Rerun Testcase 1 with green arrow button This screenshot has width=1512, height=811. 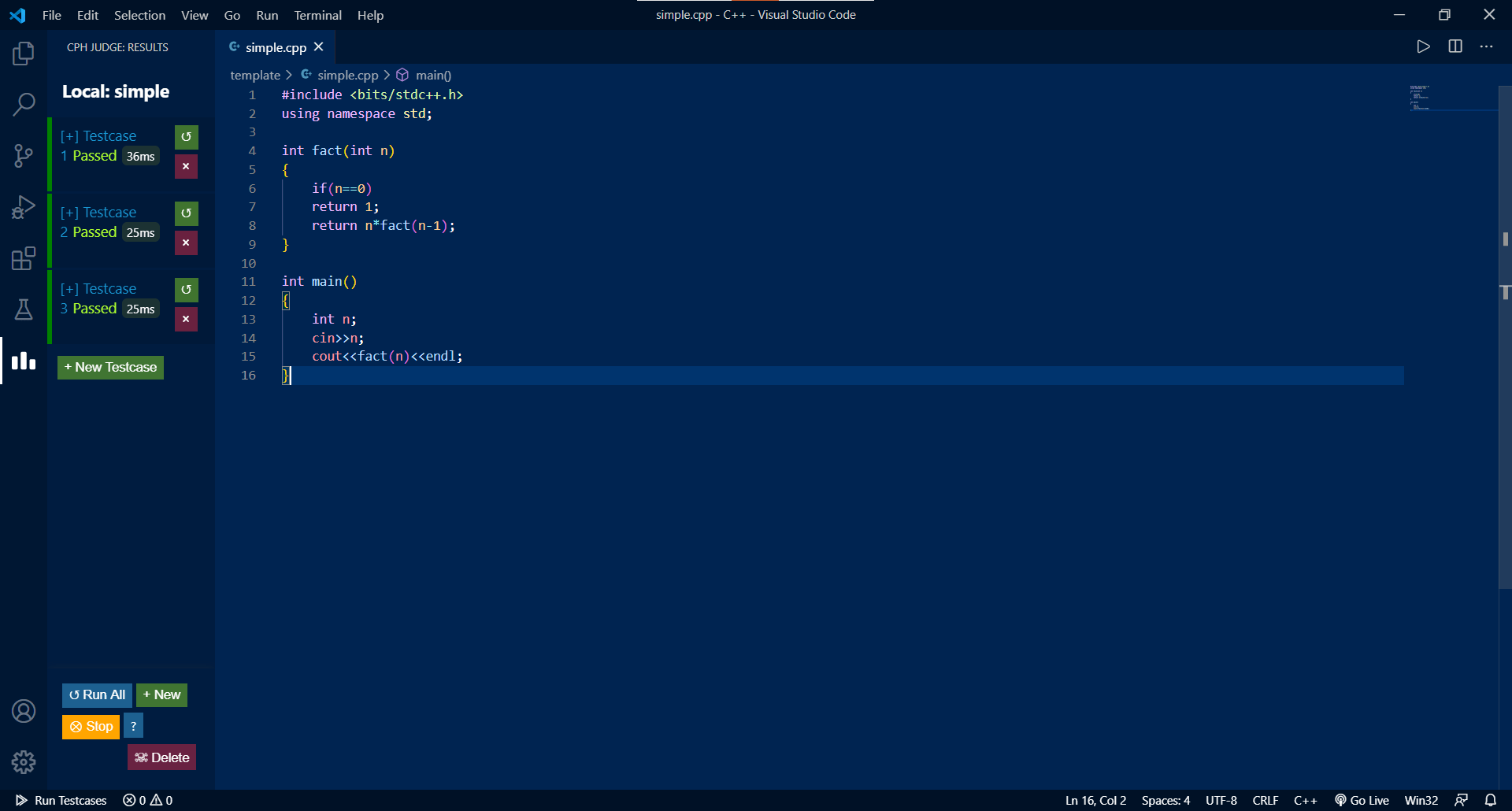click(x=186, y=137)
